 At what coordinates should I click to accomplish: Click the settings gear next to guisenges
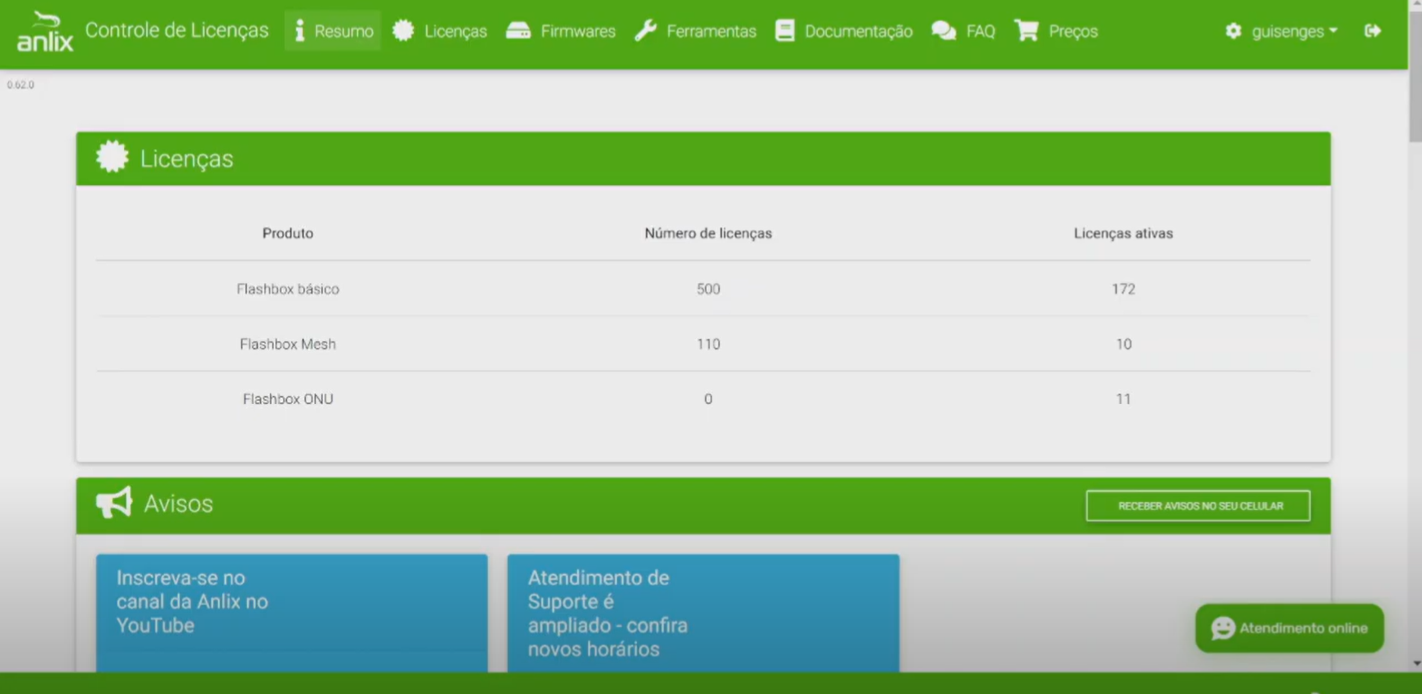click(1232, 30)
